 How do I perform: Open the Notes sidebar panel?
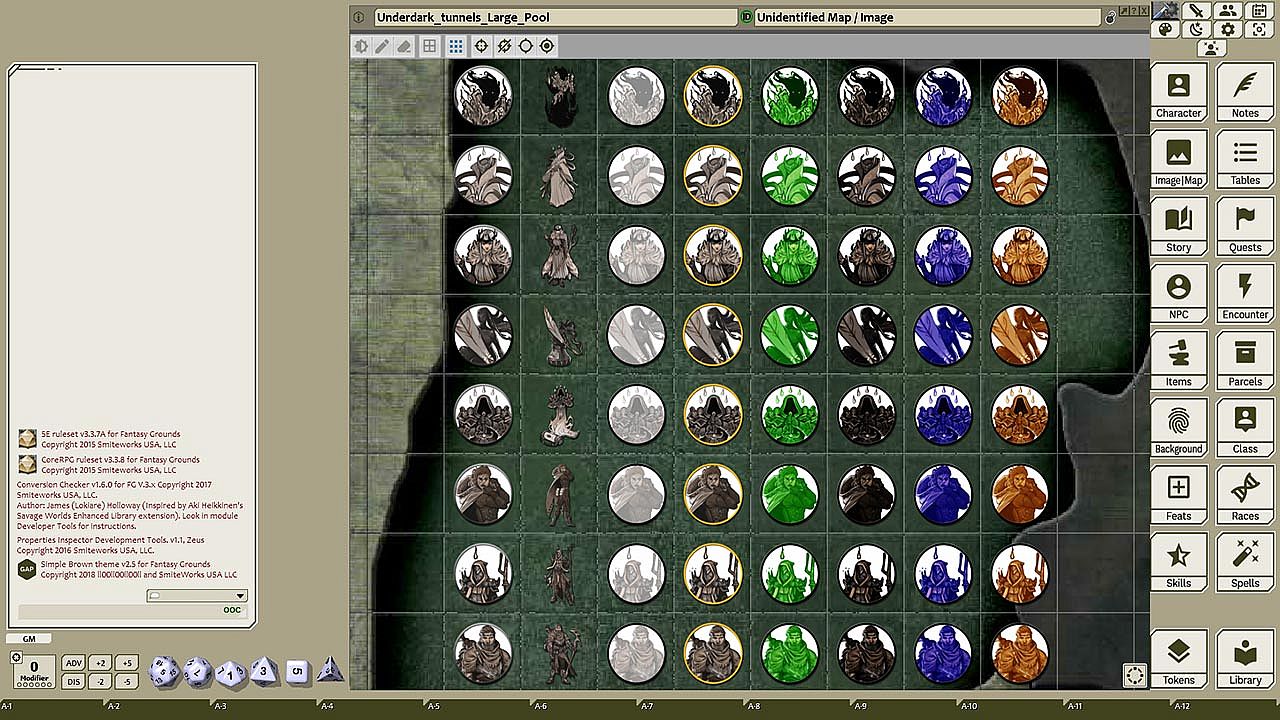pyautogui.click(x=1245, y=92)
